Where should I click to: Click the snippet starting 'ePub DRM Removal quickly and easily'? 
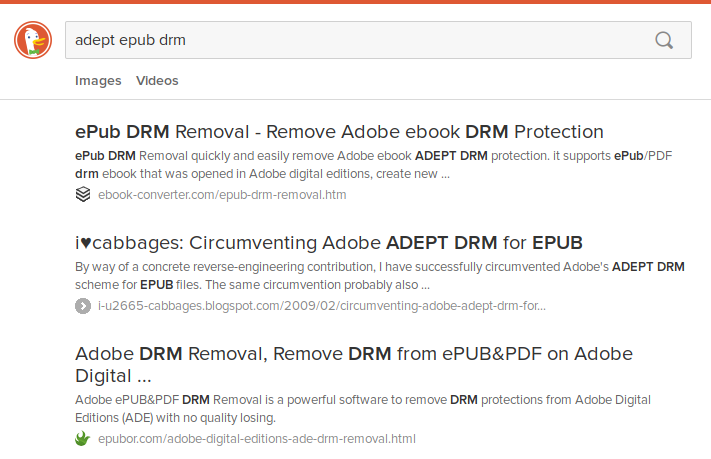pyautogui.click(x=374, y=165)
